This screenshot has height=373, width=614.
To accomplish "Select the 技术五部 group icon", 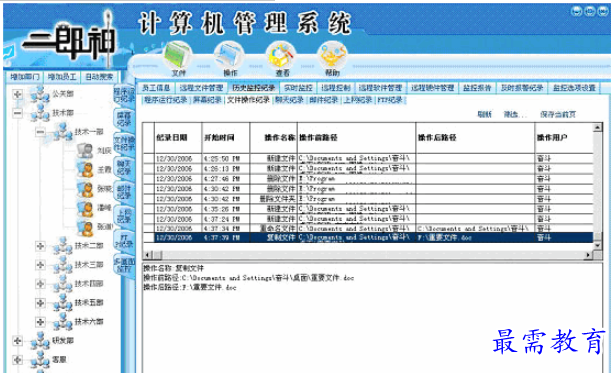I will point(63,303).
